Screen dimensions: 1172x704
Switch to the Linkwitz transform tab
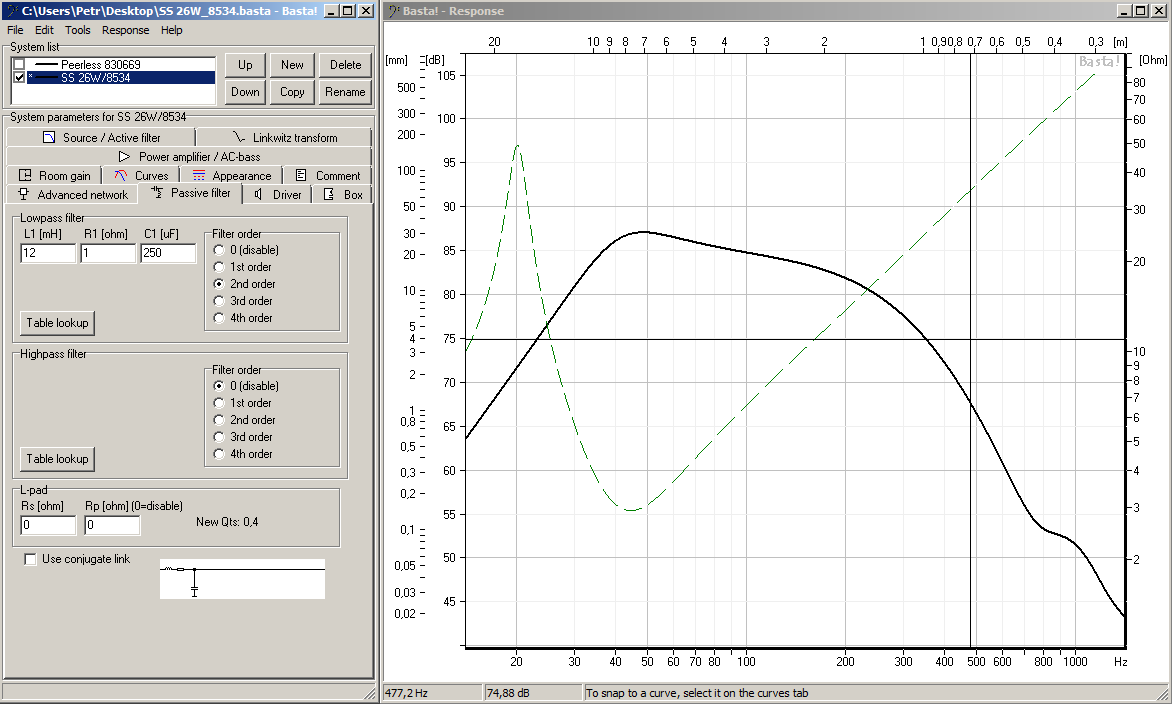click(x=284, y=138)
